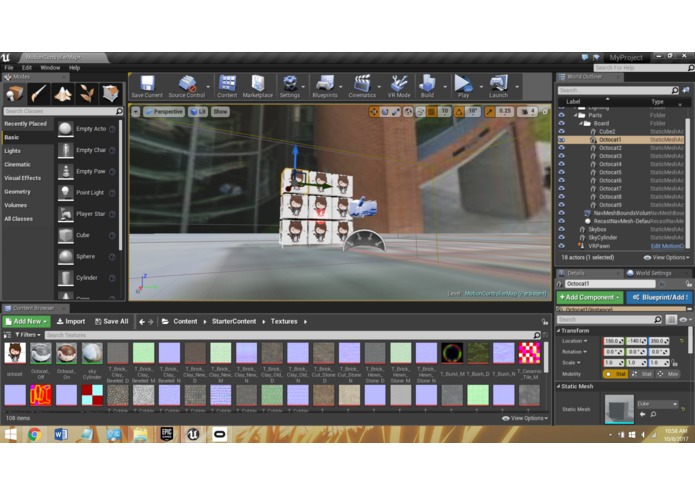Click Save All button
The height and width of the screenshot is (494, 695).
click(112, 321)
